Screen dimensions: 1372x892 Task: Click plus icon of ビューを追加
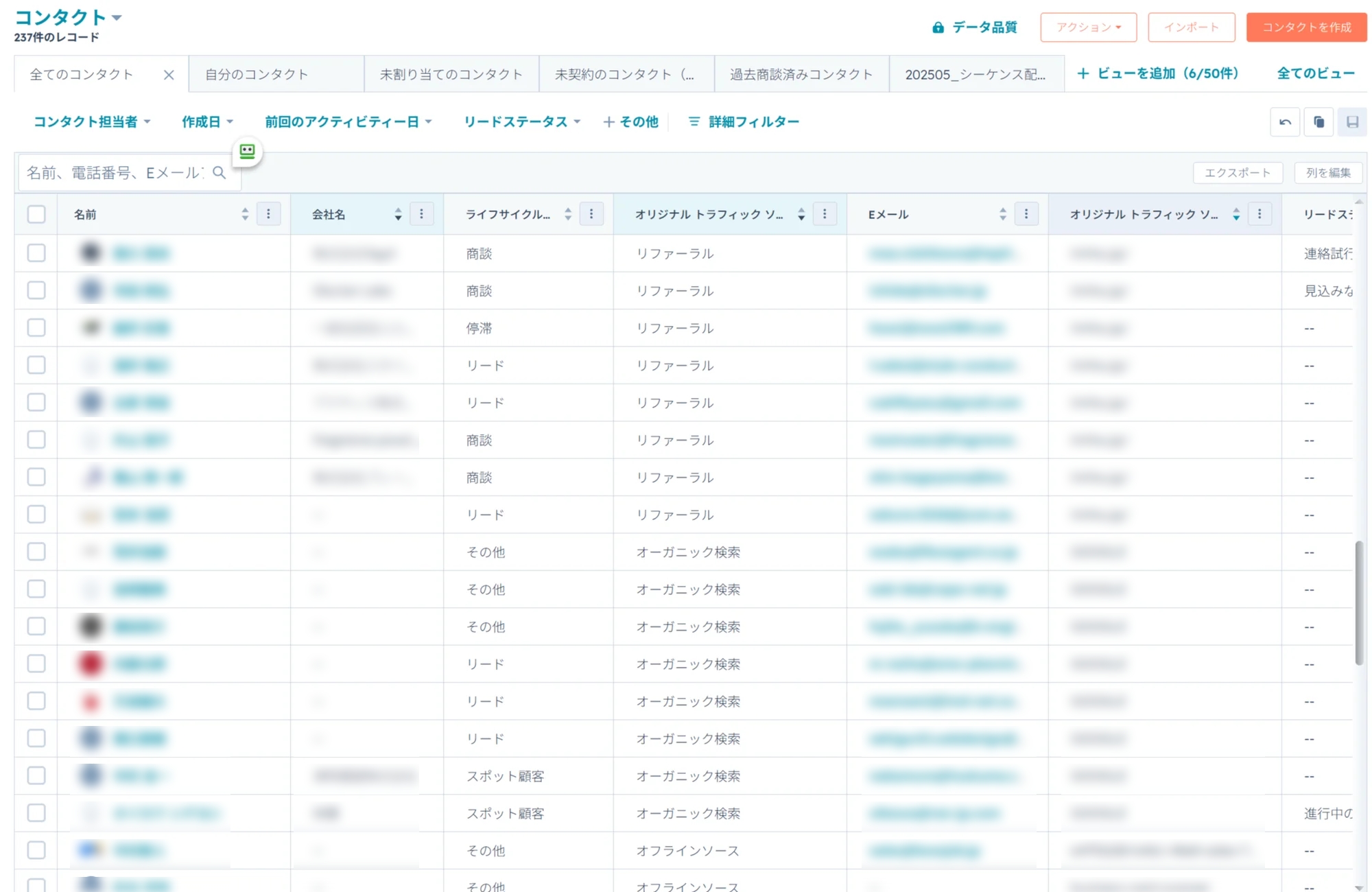[1083, 73]
